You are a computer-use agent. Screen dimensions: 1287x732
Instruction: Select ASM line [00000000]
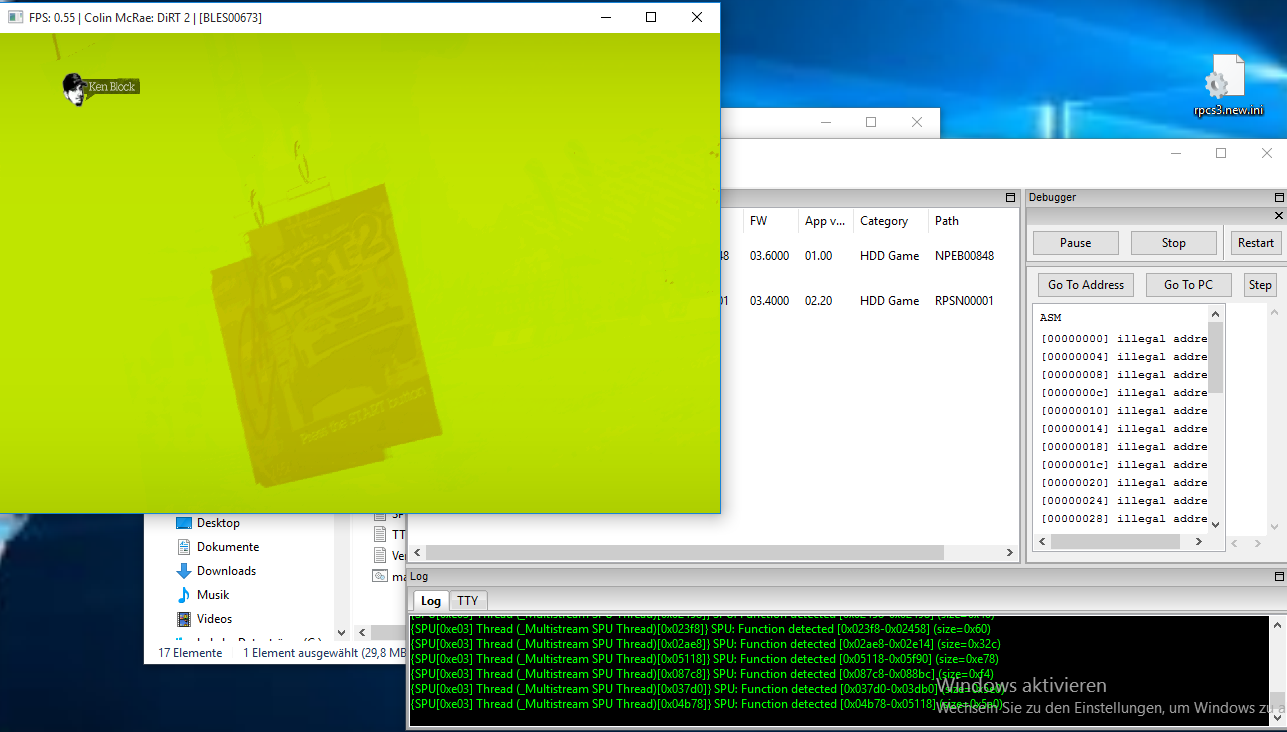(x=1124, y=339)
